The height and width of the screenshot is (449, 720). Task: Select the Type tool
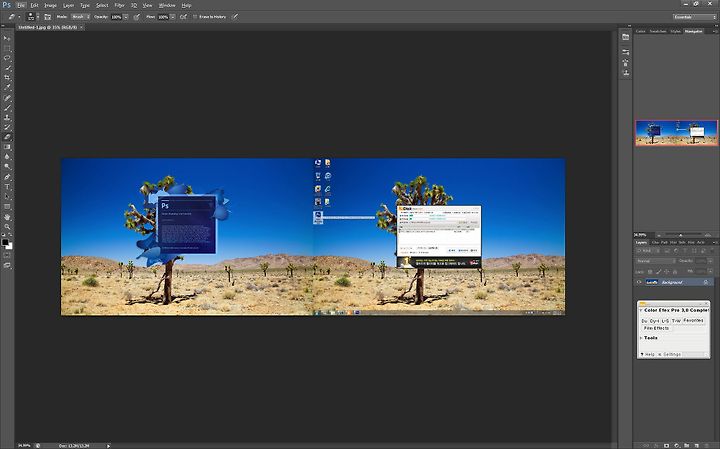pyautogui.click(x=7, y=187)
